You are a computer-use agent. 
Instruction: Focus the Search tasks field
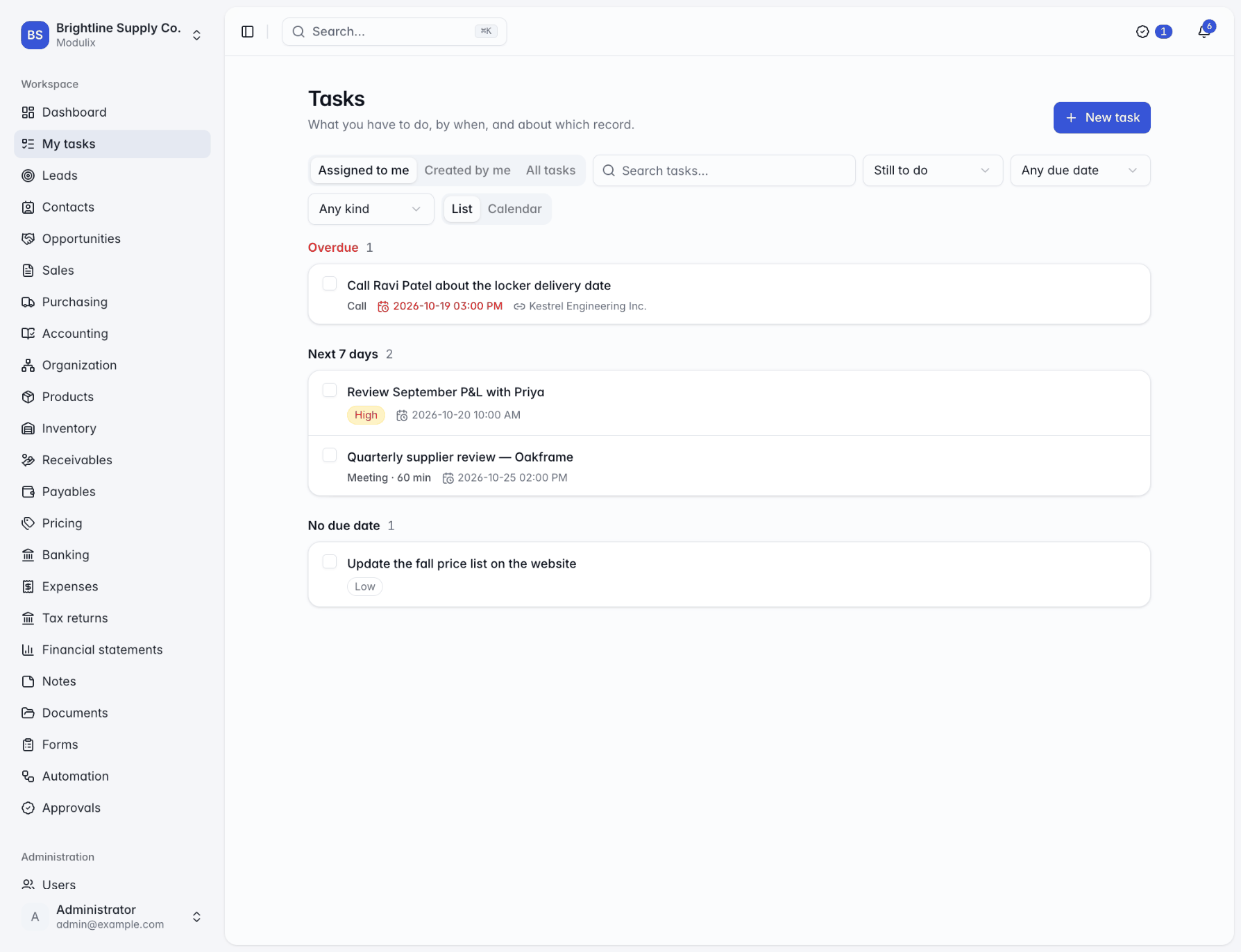tap(724, 171)
